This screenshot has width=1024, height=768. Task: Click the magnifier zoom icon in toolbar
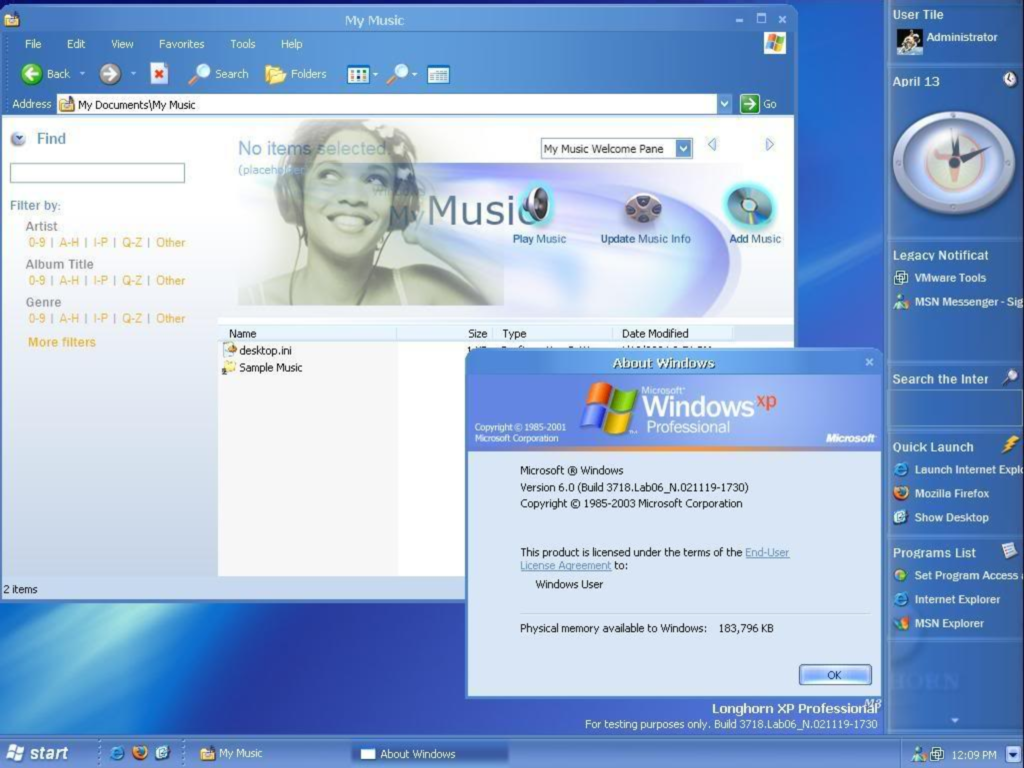(397, 74)
